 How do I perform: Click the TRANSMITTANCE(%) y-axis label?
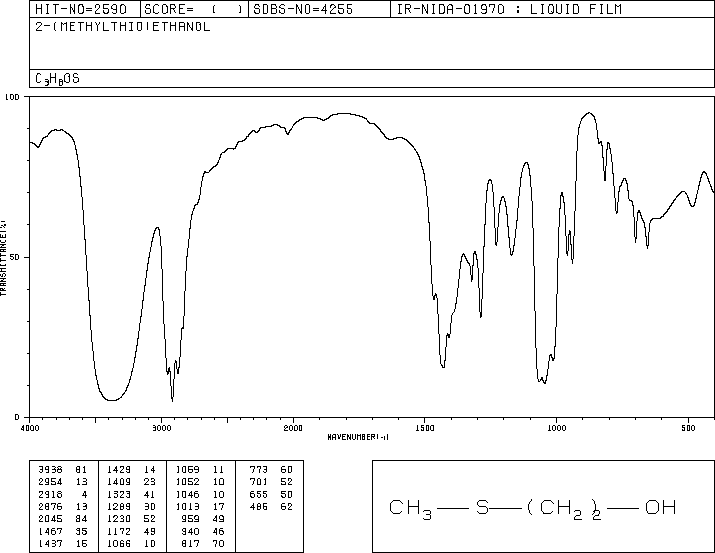[x=3, y=258]
